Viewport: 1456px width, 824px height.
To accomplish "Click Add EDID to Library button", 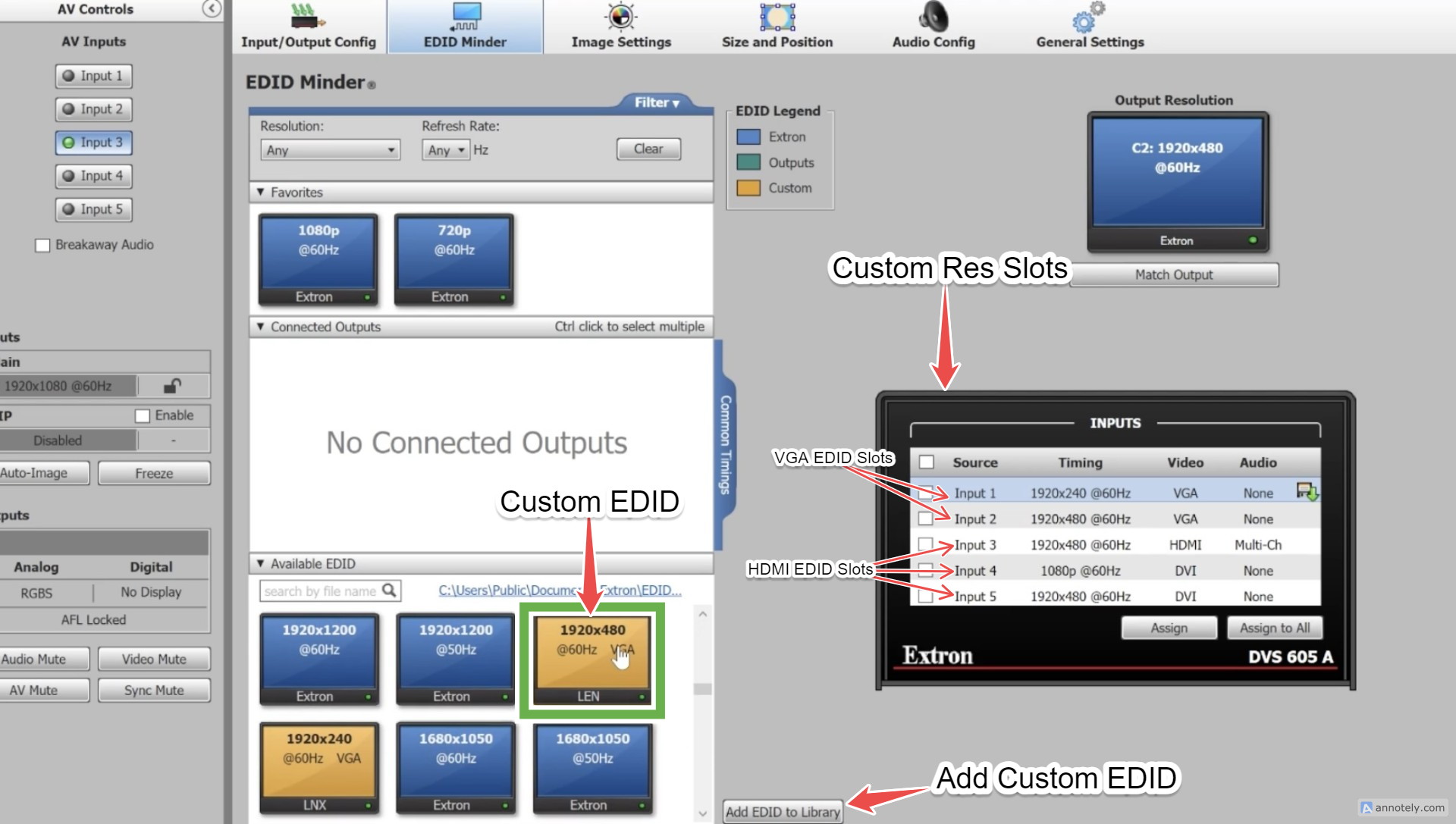I will (x=783, y=811).
